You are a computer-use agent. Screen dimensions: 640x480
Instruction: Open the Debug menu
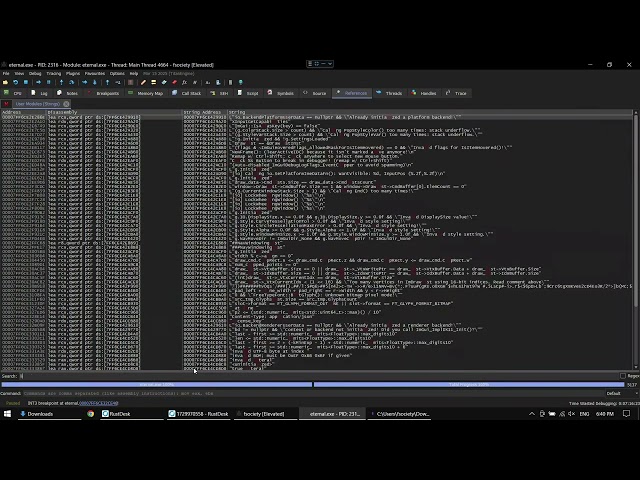coord(35,73)
